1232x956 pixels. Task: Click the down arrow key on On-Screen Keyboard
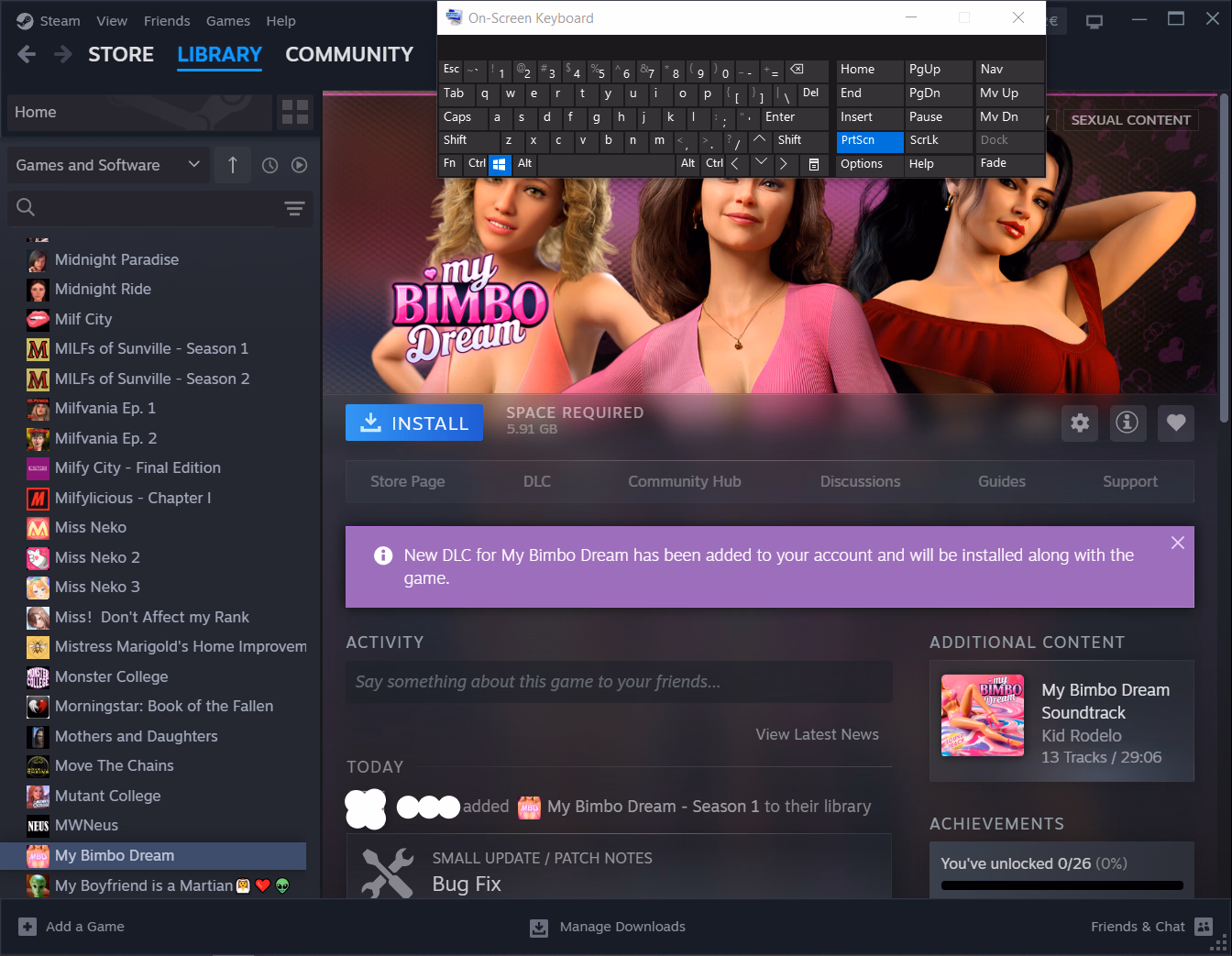(x=760, y=165)
